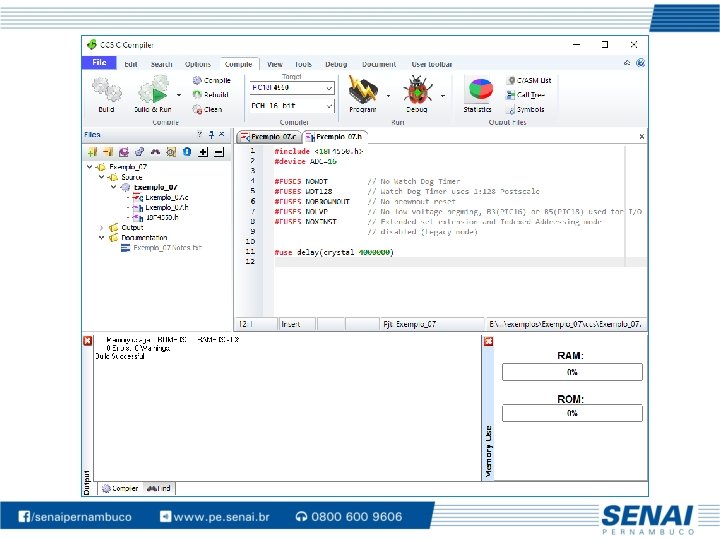Open the Options ribbon tab
Viewport: 720px width, 540px height.
click(198, 64)
